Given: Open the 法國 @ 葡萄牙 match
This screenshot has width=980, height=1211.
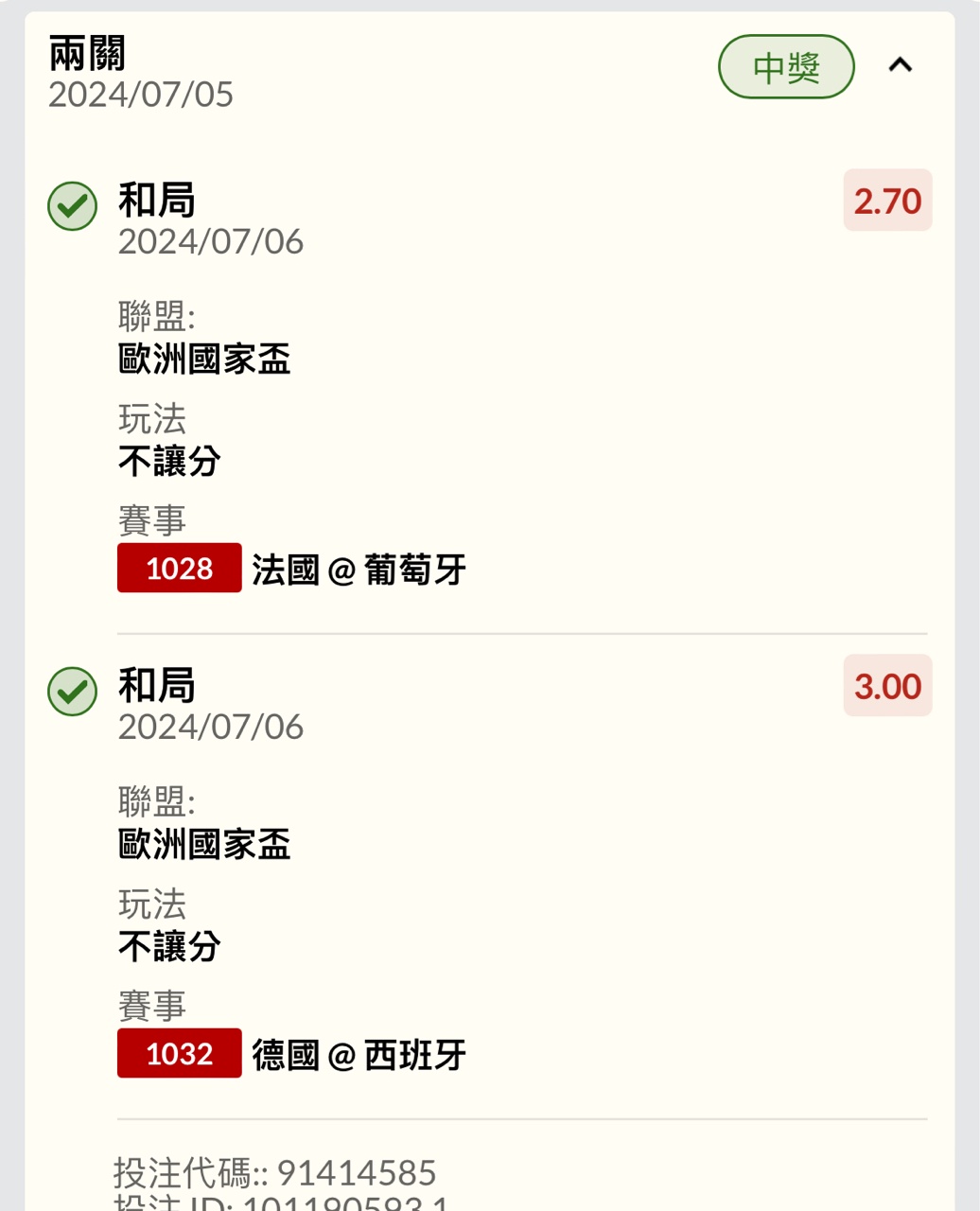Looking at the screenshot, I should [359, 570].
